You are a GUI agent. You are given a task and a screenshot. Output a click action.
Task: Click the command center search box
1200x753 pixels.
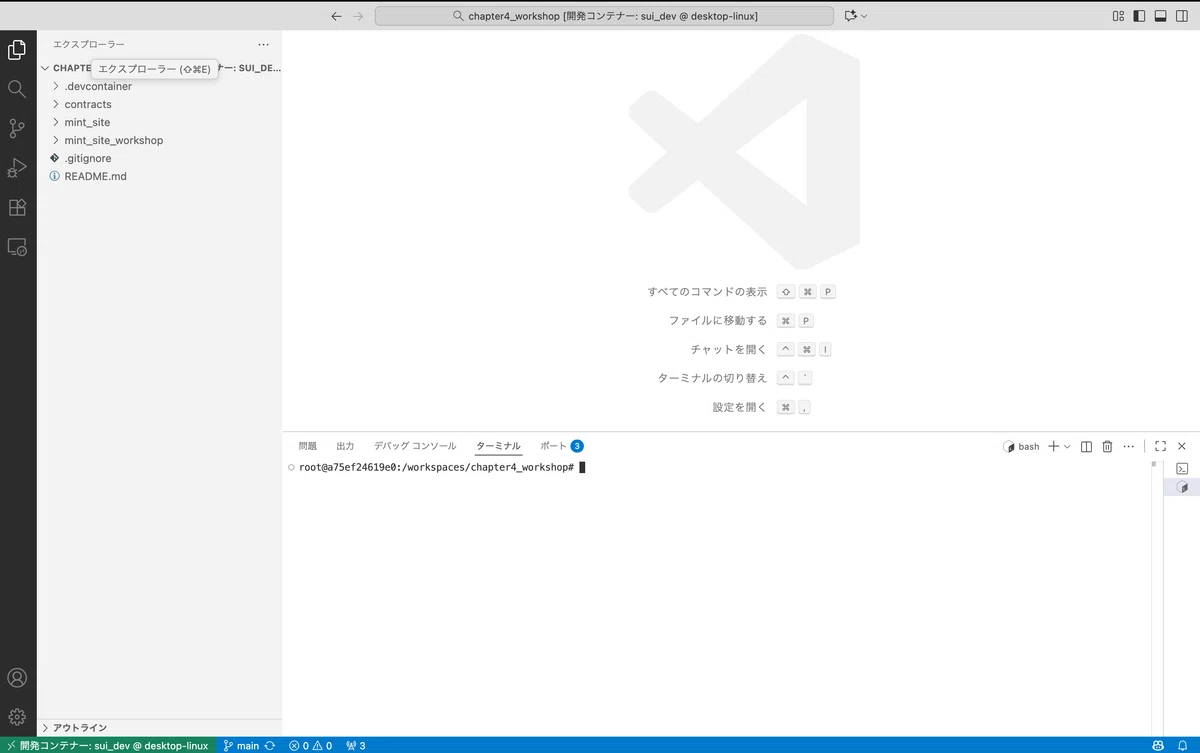pyautogui.click(x=604, y=16)
